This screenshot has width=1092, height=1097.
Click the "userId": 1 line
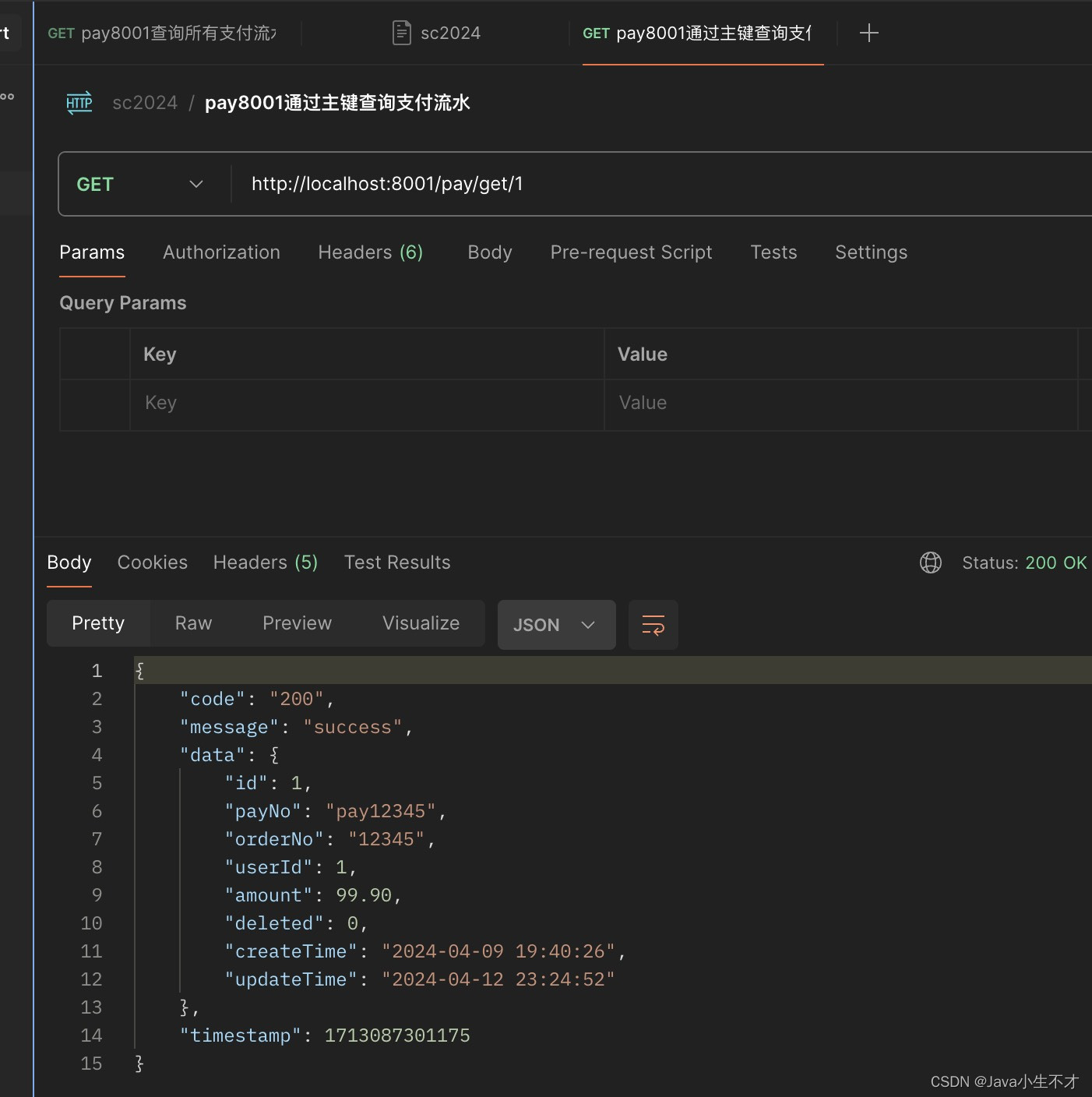tap(291, 867)
